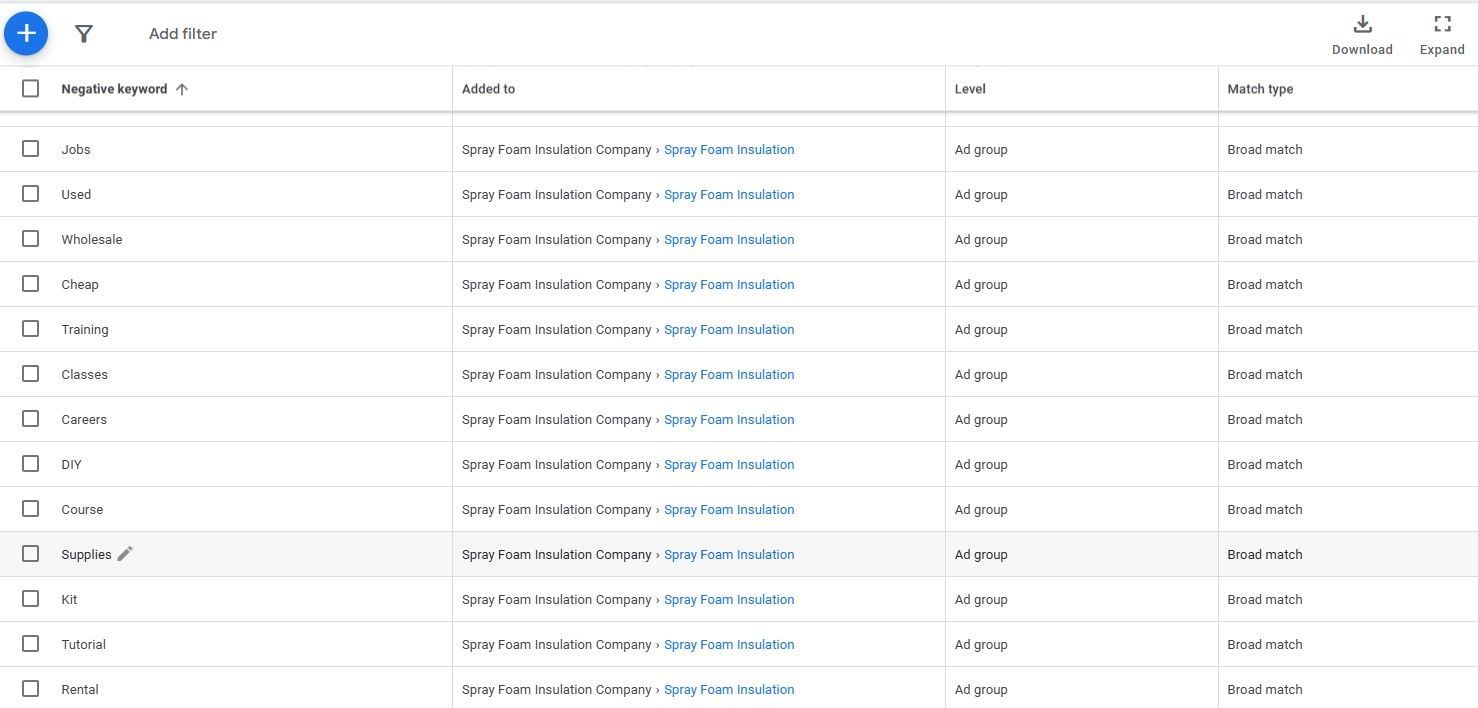Open Spray Foam Insulation link in Careers row
This screenshot has height=708, width=1478.
729,420
